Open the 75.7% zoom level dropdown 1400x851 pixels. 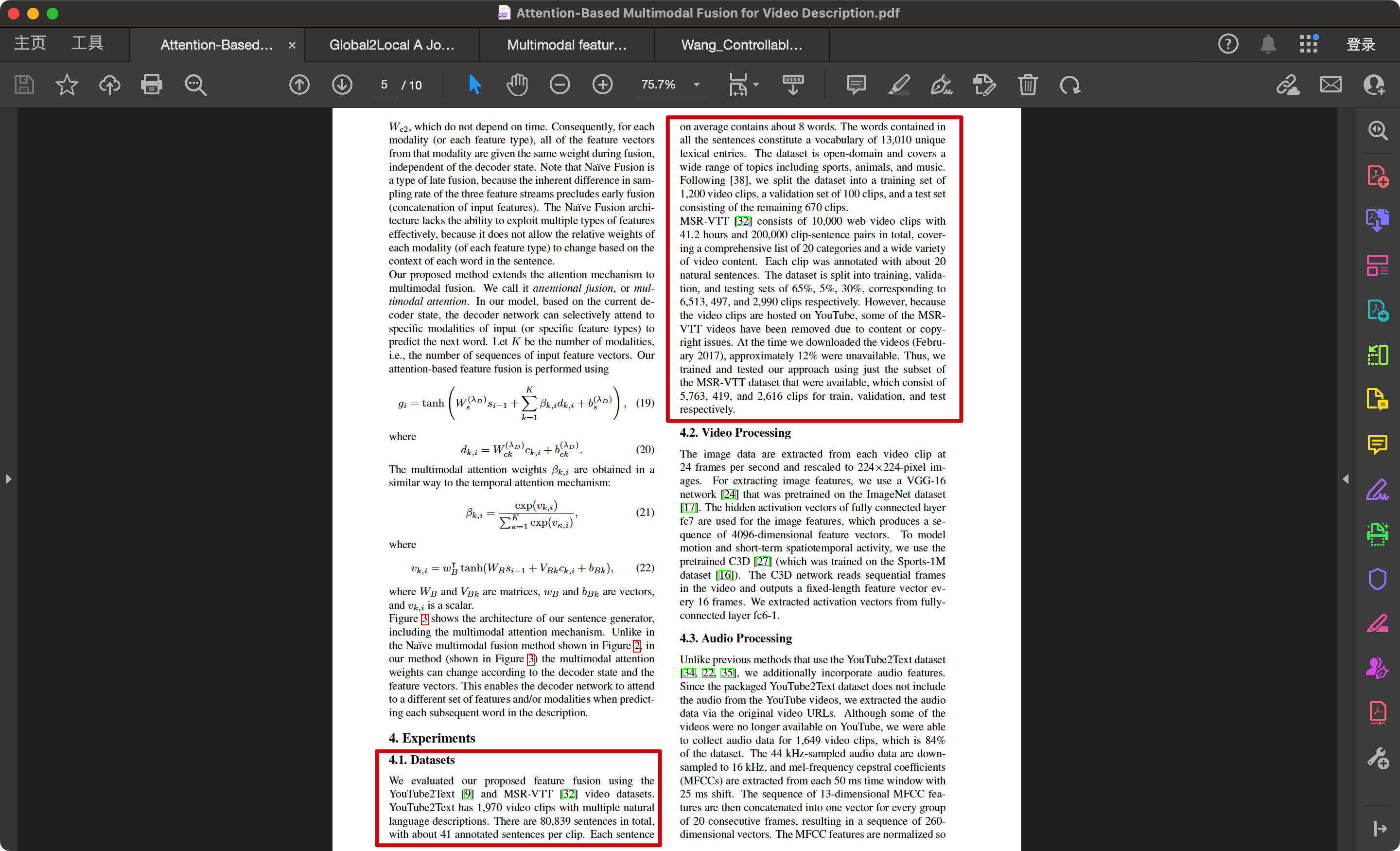[697, 85]
